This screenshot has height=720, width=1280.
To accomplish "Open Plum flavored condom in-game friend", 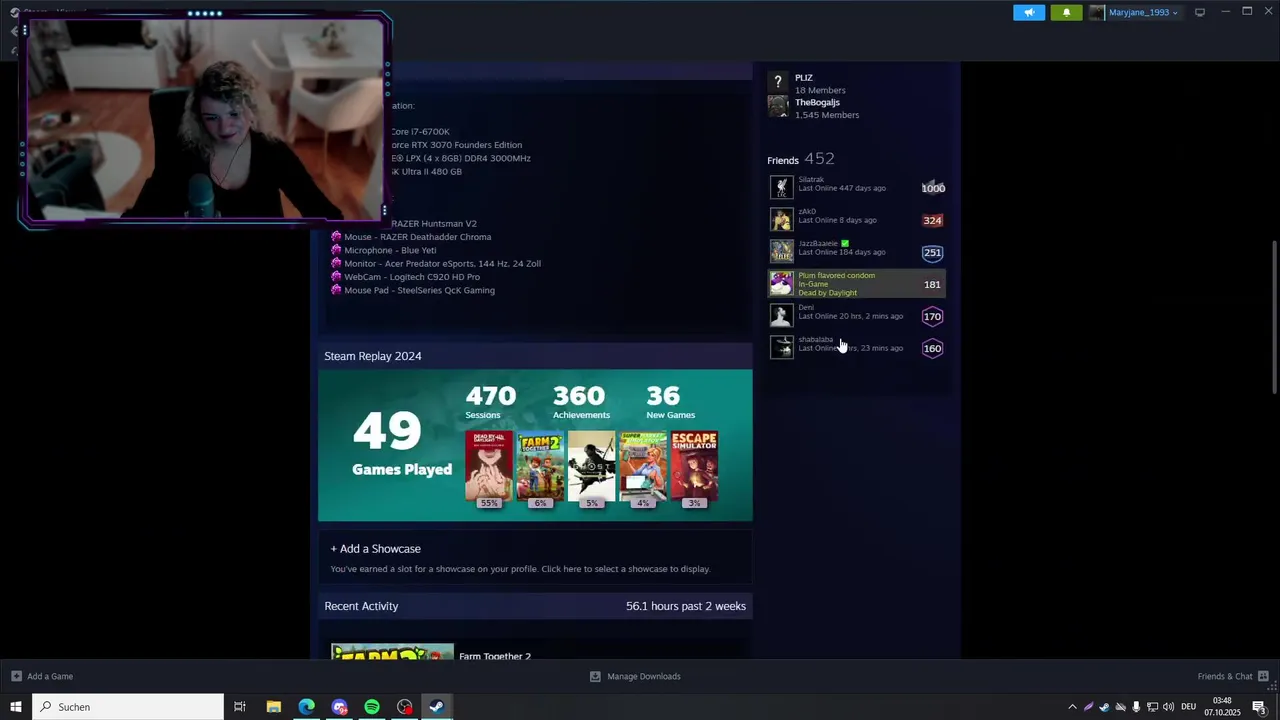I will (x=856, y=284).
